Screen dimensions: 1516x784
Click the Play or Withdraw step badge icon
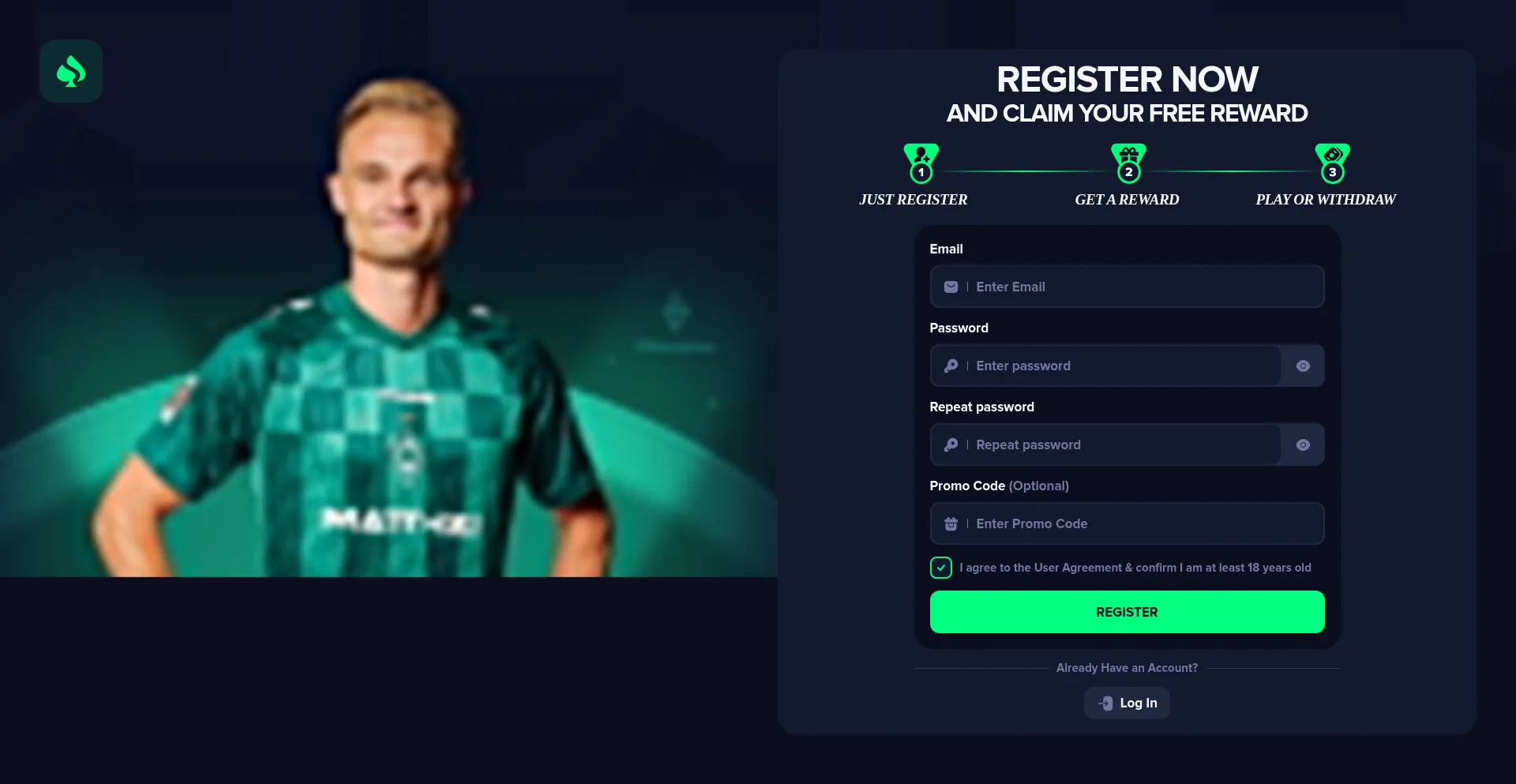(1332, 163)
